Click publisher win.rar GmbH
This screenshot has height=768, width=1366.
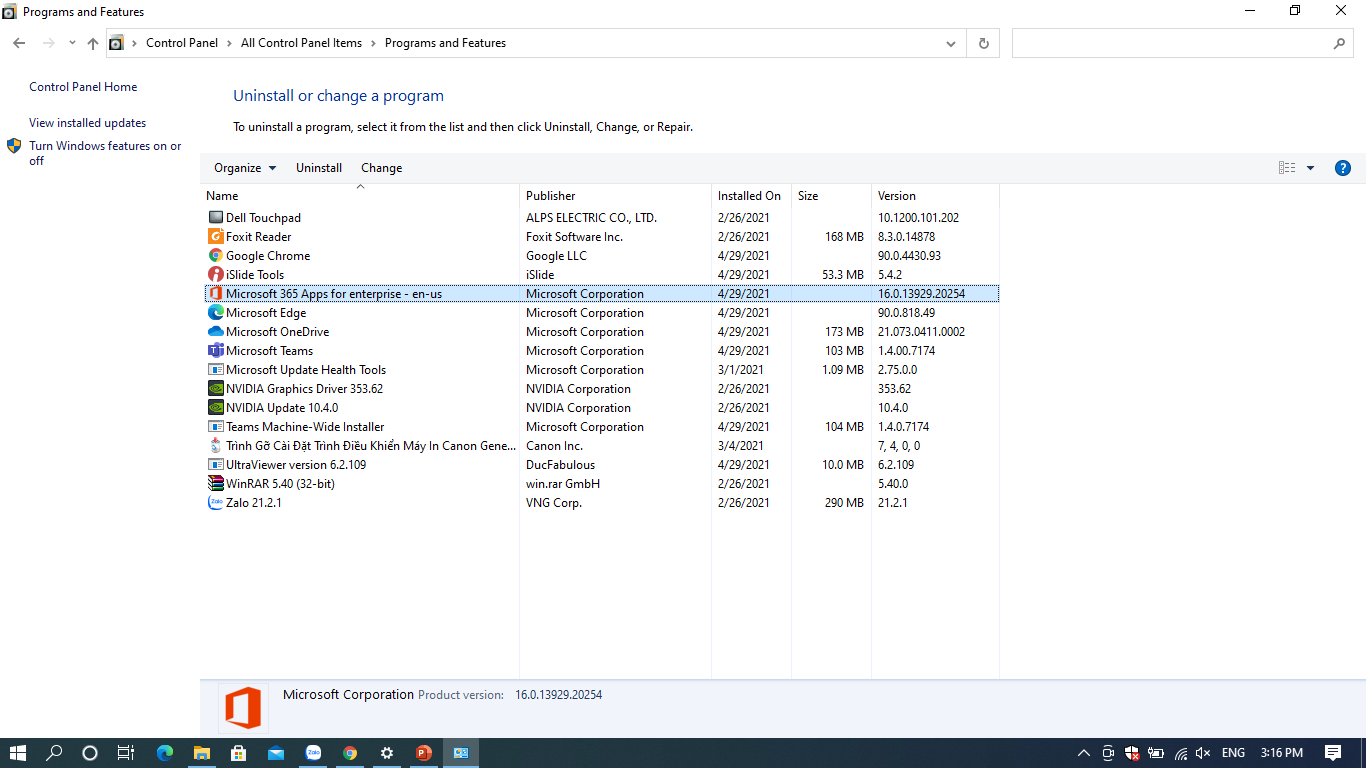click(563, 484)
